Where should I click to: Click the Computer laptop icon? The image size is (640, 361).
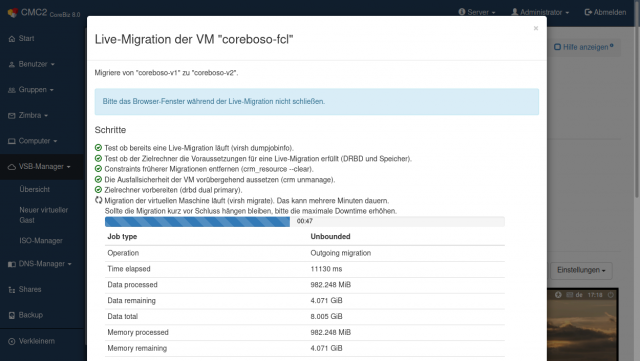12,141
